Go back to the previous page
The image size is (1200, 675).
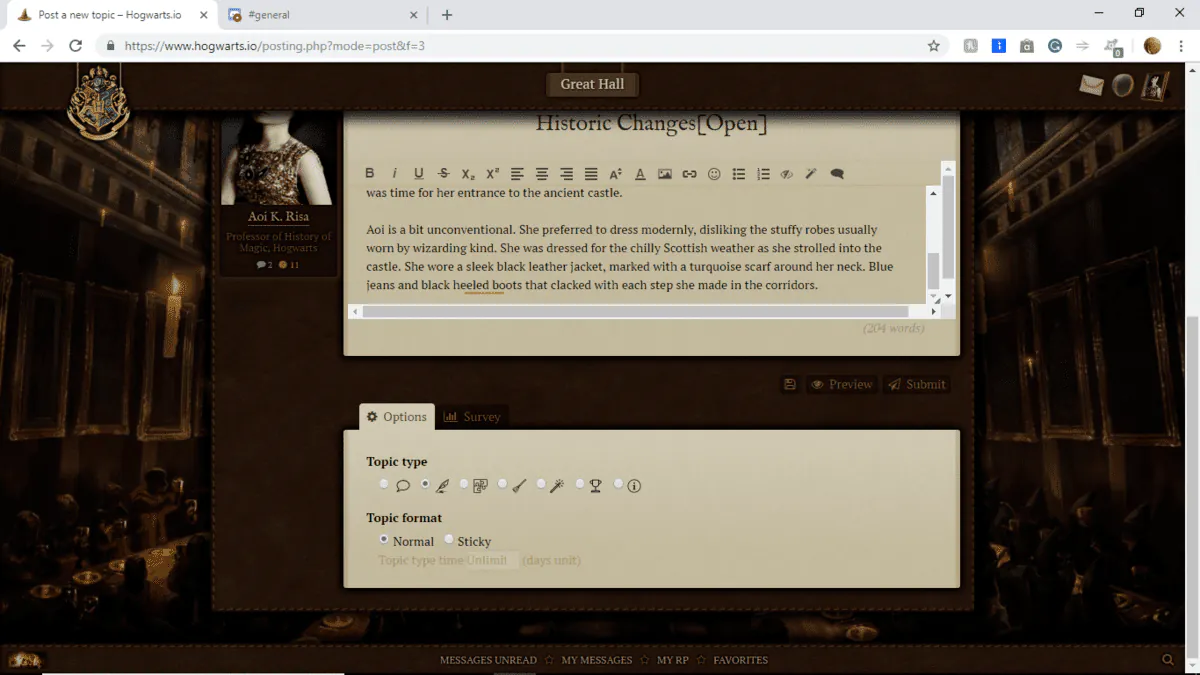(x=19, y=45)
